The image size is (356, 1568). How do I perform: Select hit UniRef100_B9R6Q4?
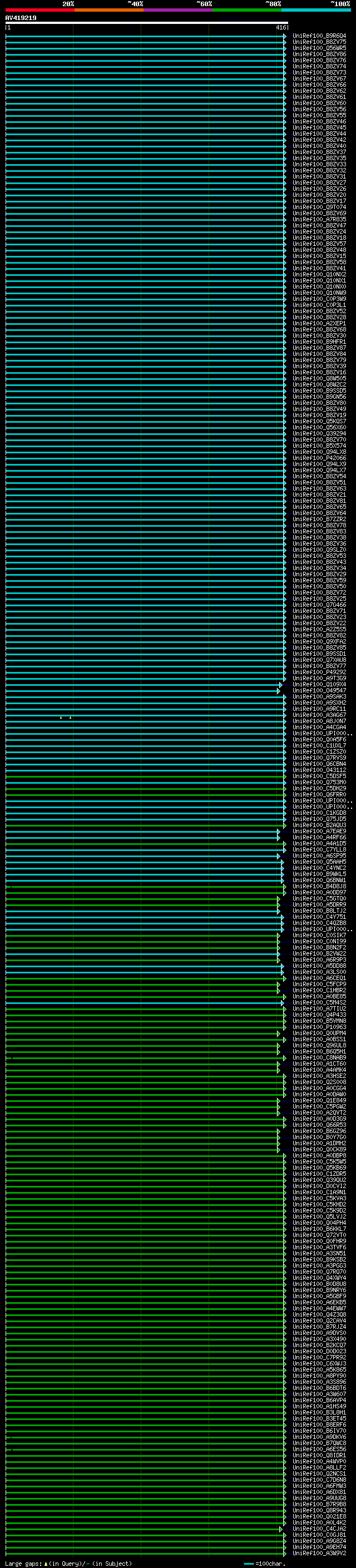coord(319,36)
